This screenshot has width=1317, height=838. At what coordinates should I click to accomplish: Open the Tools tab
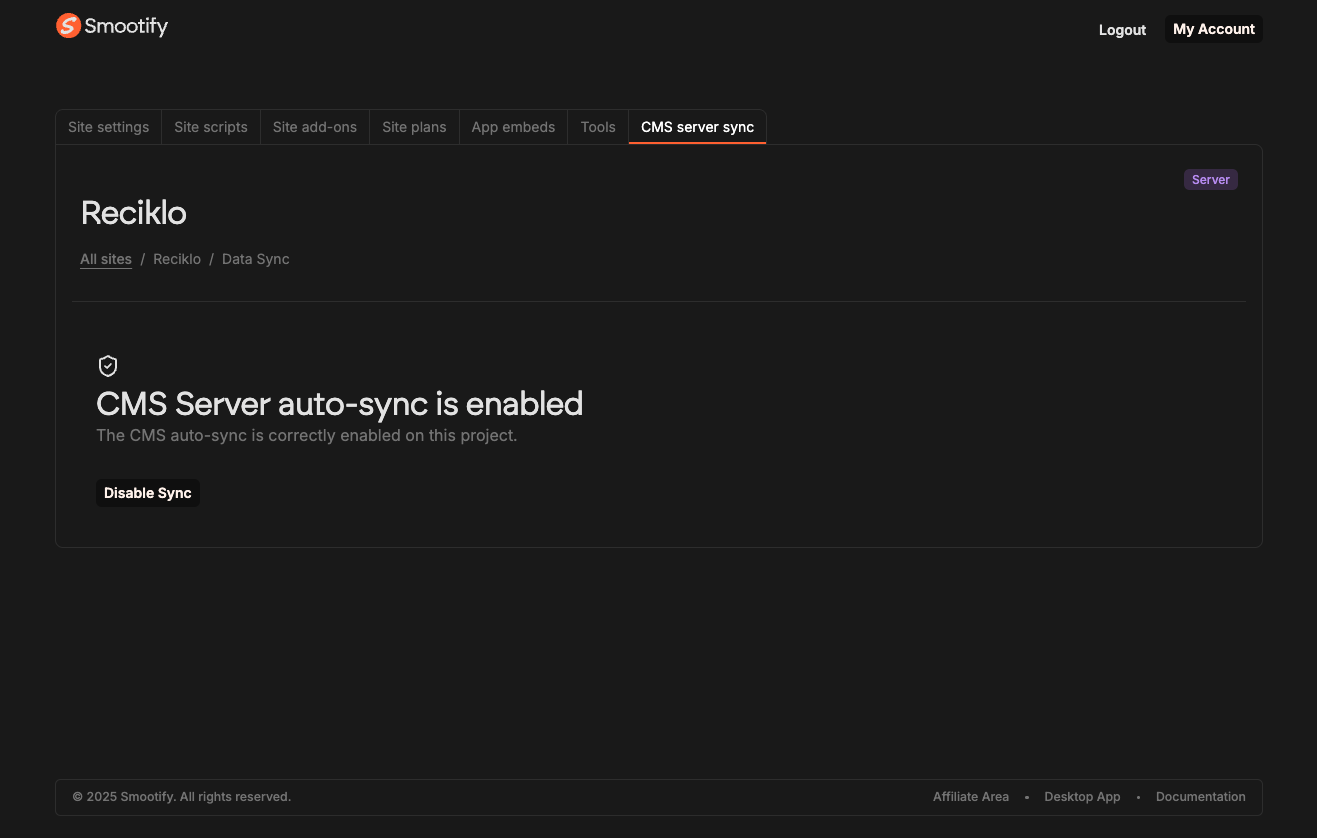point(597,127)
